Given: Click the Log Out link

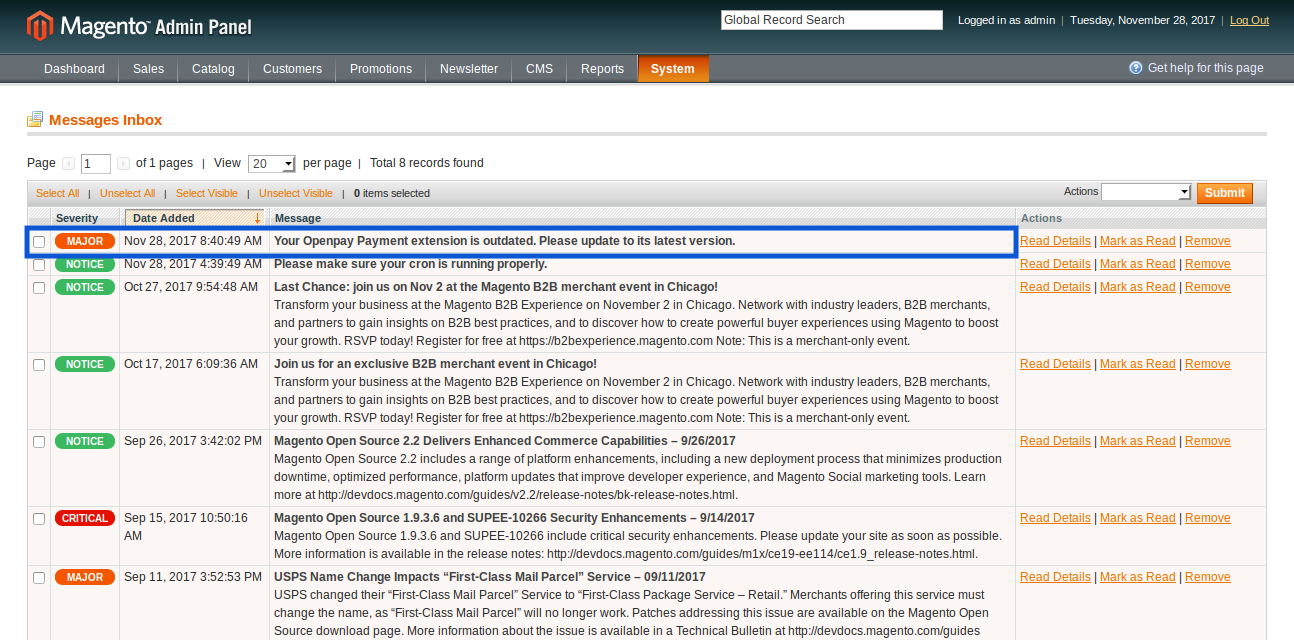Looking at the screenshot, I should pos(1249,20).
